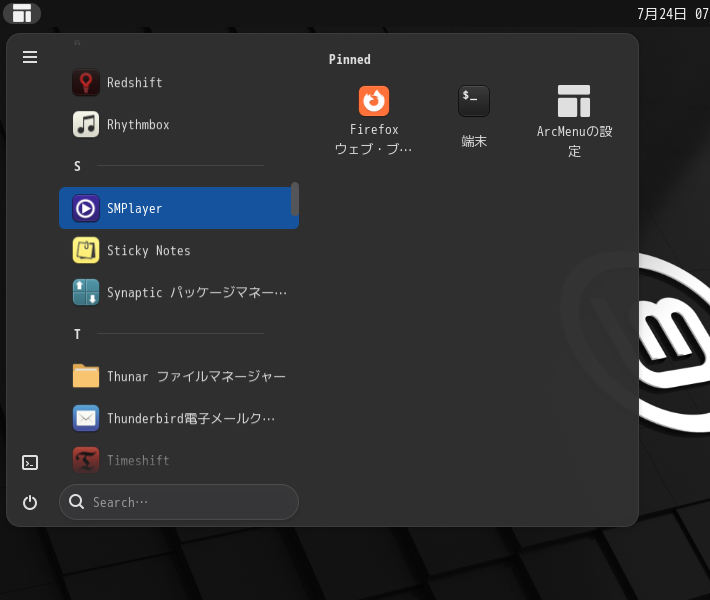Image resolution: width=710 pixels, height=600 pixels.
Task: Launch Thunderbird mail icon
Action: pyautogui.click(x=86, y=418)
